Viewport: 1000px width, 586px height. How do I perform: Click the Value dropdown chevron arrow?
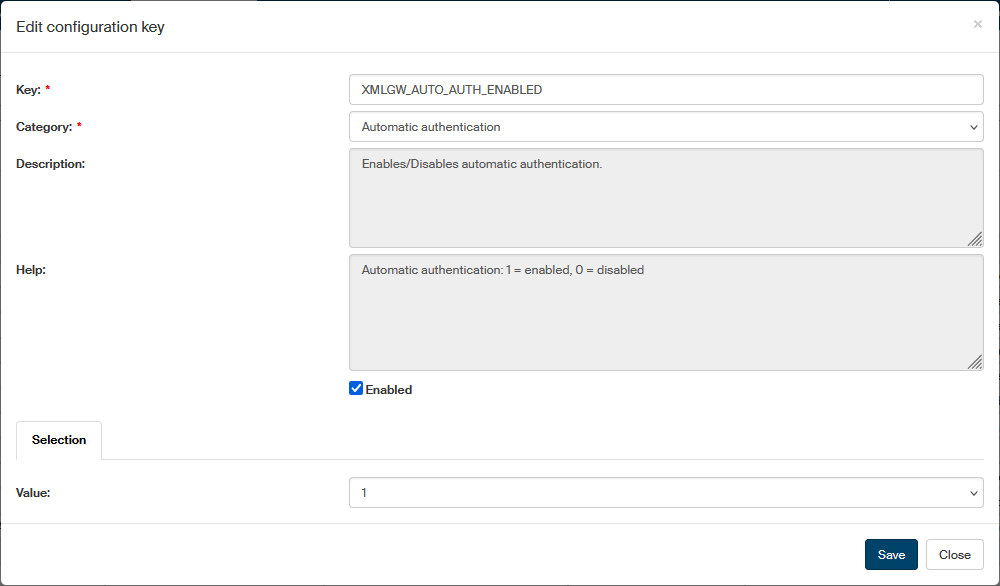pyautogui.click(x=974, y=493)
